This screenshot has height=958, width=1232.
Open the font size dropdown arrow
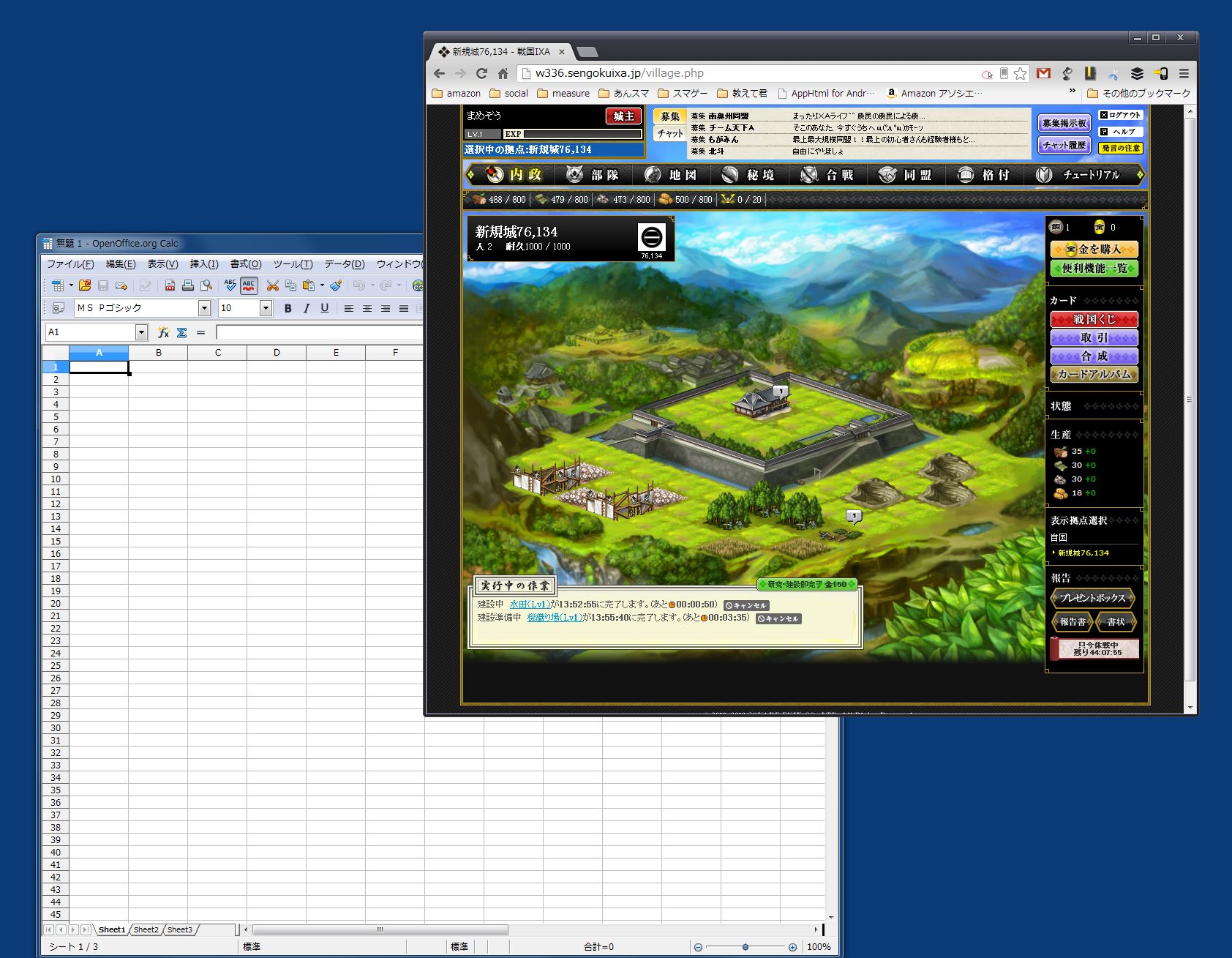tap(266, 308)
